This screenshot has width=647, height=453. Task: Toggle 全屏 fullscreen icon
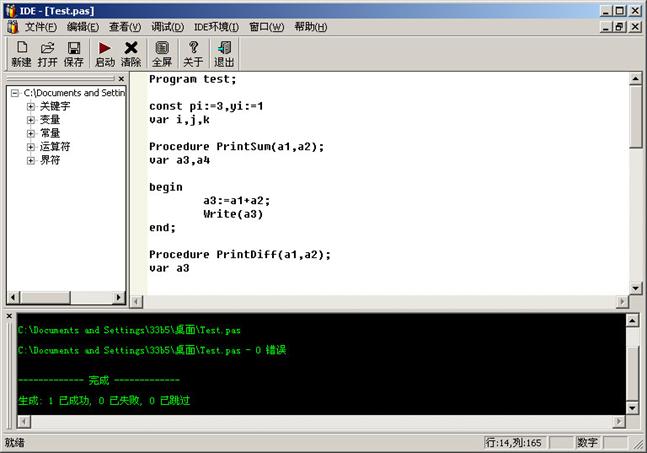pyautogui.click(x=162, y=54)
